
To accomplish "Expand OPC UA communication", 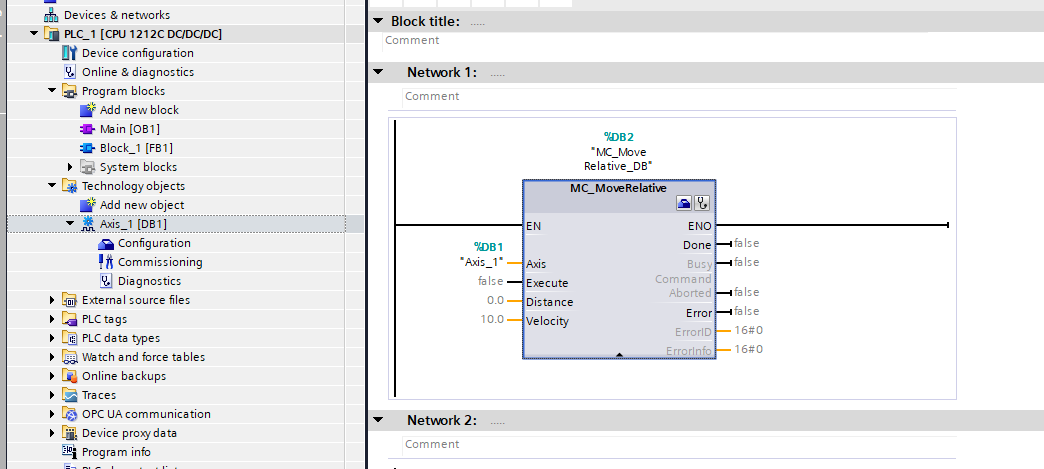I will coord(53,414).
